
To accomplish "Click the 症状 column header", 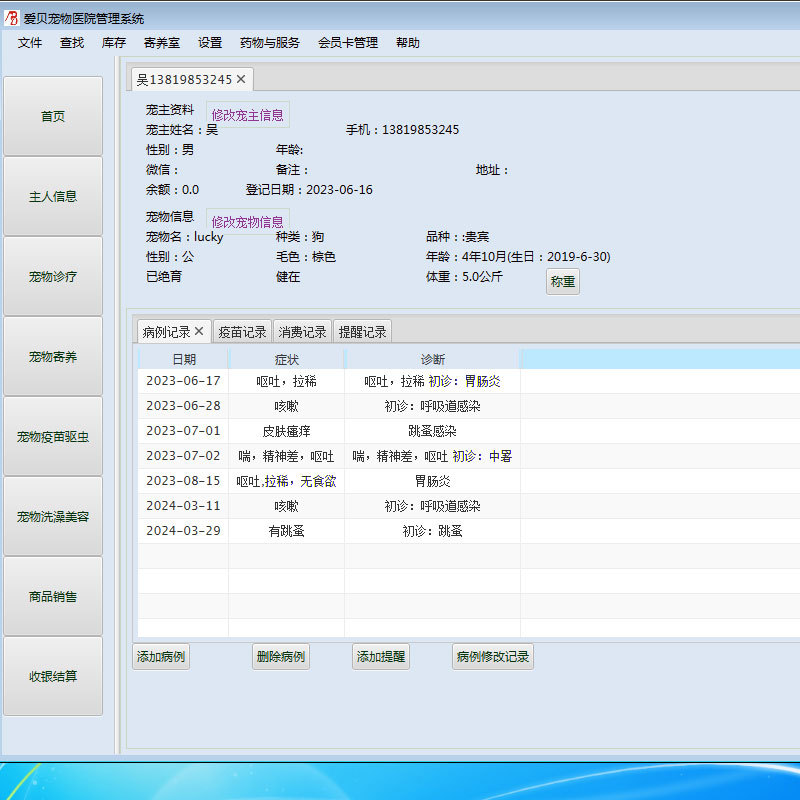I will tap(287, 359).
